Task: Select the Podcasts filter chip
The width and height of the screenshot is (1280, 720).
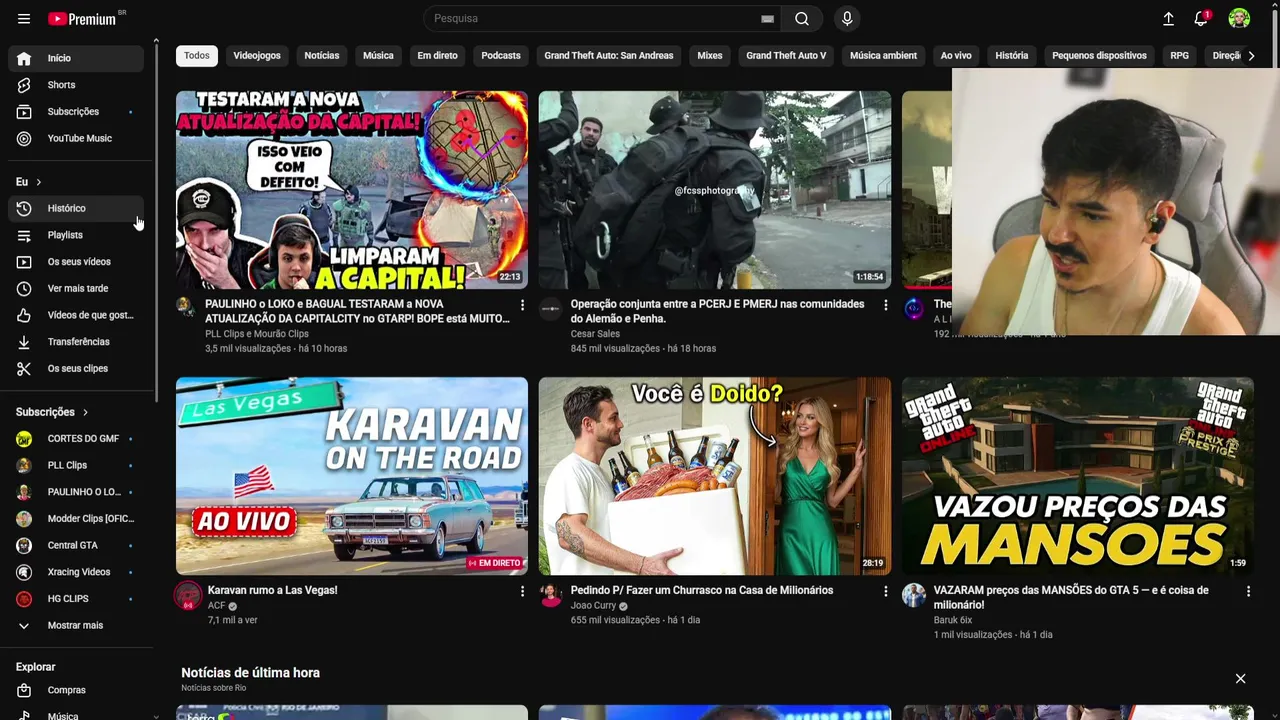Action: [501, 56]
